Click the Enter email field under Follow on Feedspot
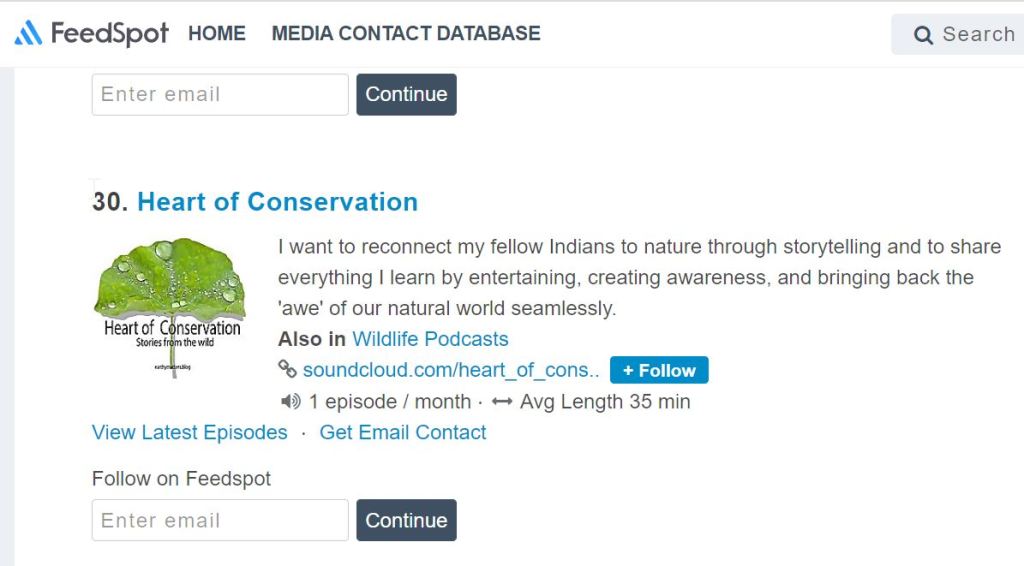The width and height of the screenshot is (1024, 566). tap(220, 521)
